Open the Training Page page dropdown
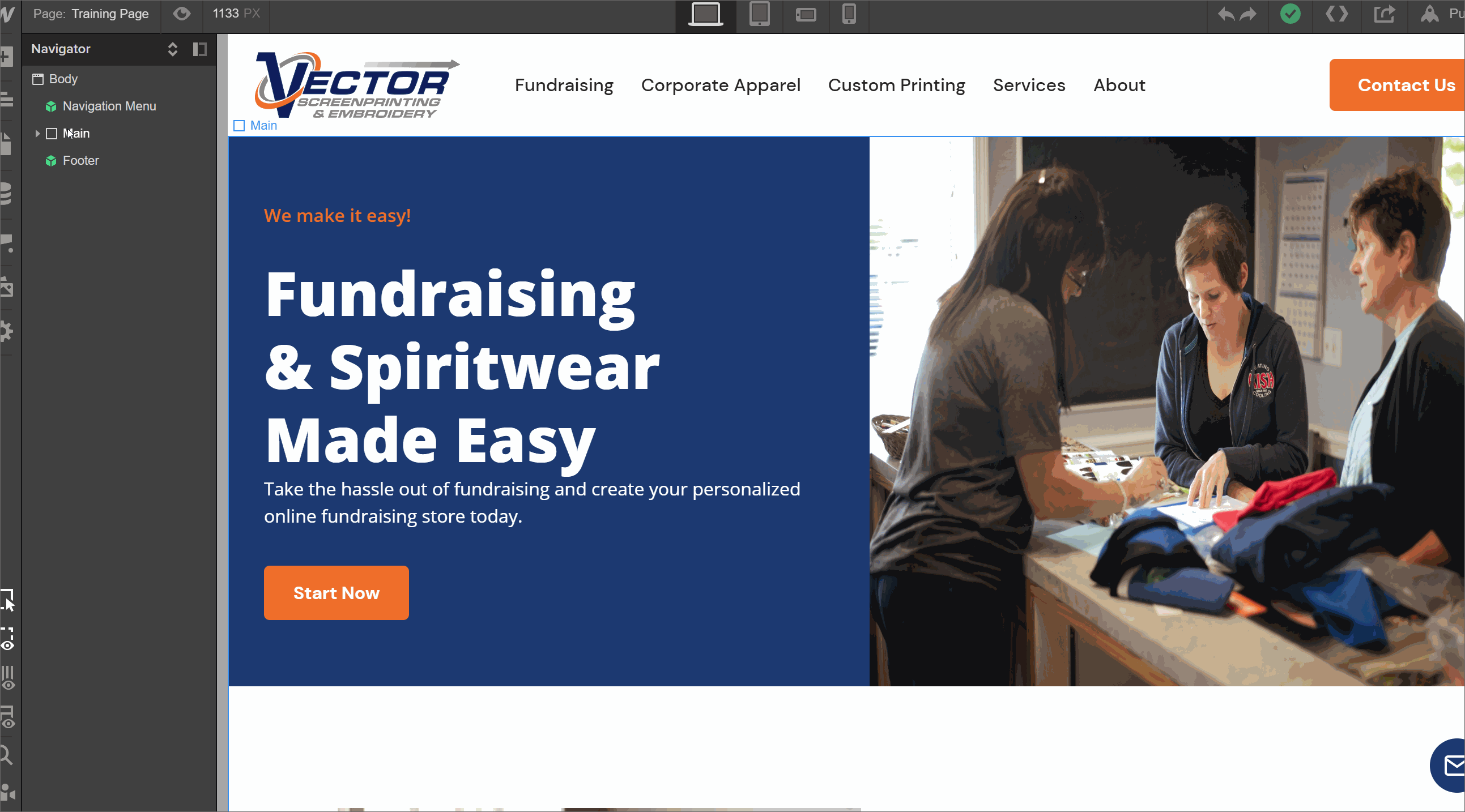Image resolution: width=1465 pixels, height=812 pixels. coord(91,14)
